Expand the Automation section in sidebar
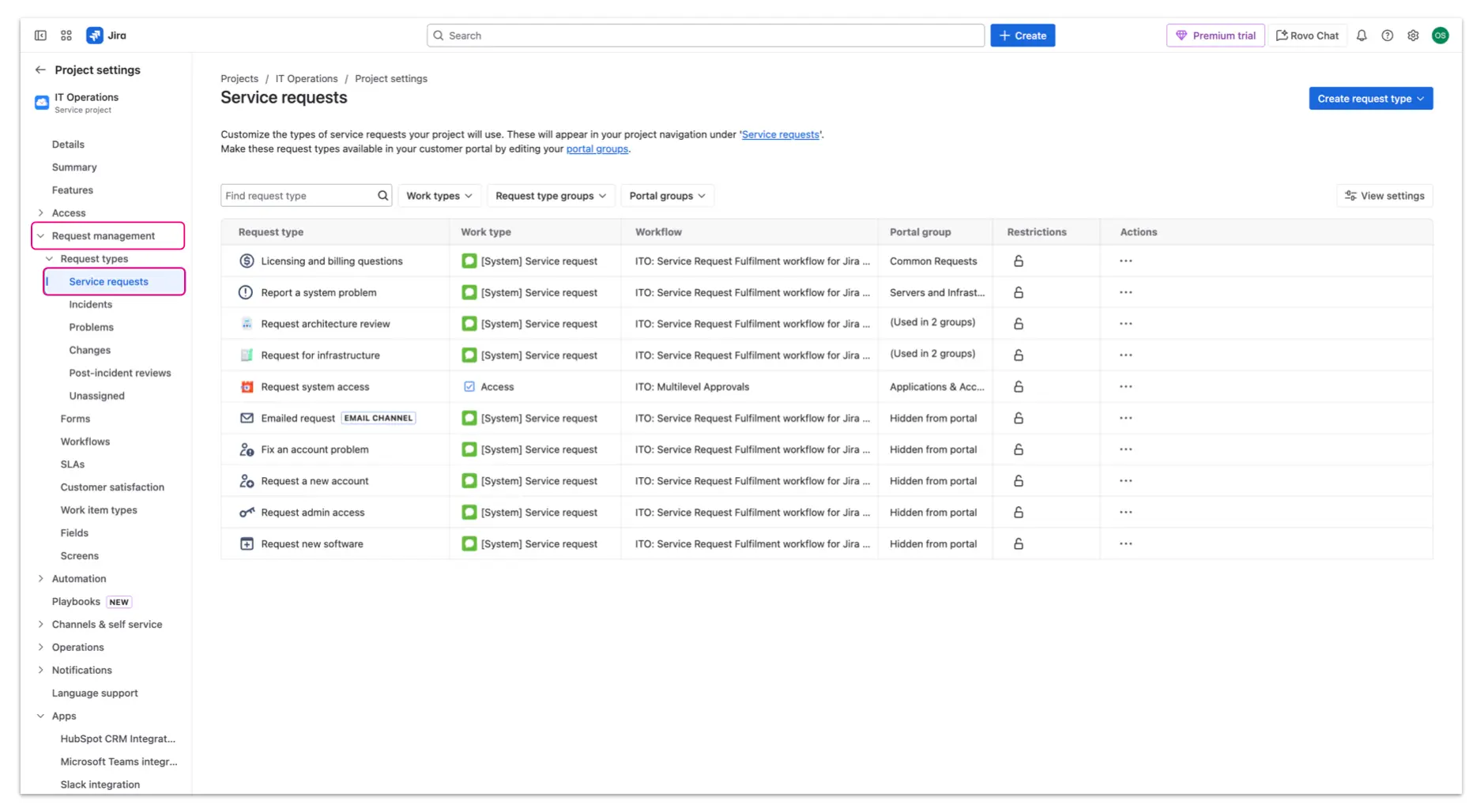Image resolution: width=1484 pixels, height=812 pixels. 41,578
